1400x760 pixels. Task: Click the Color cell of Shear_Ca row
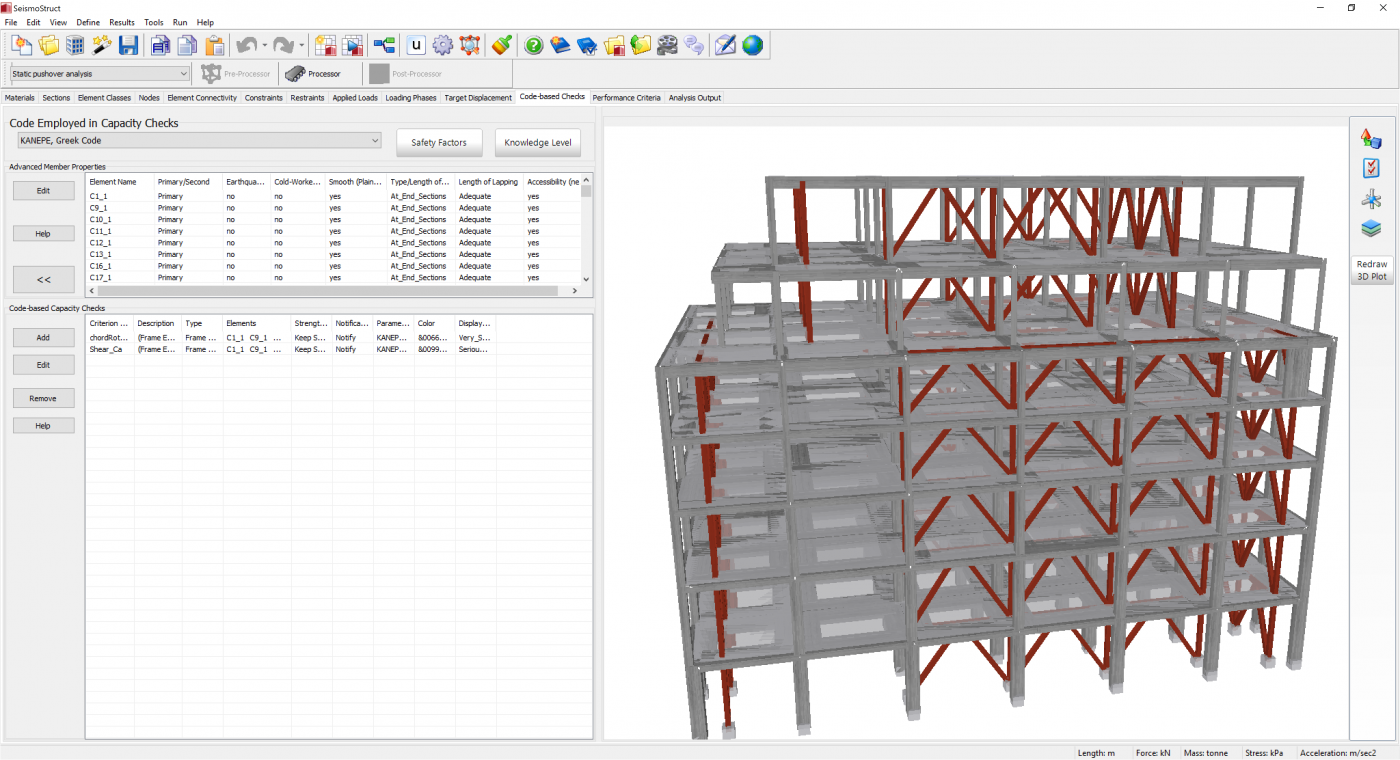[435, 350]
